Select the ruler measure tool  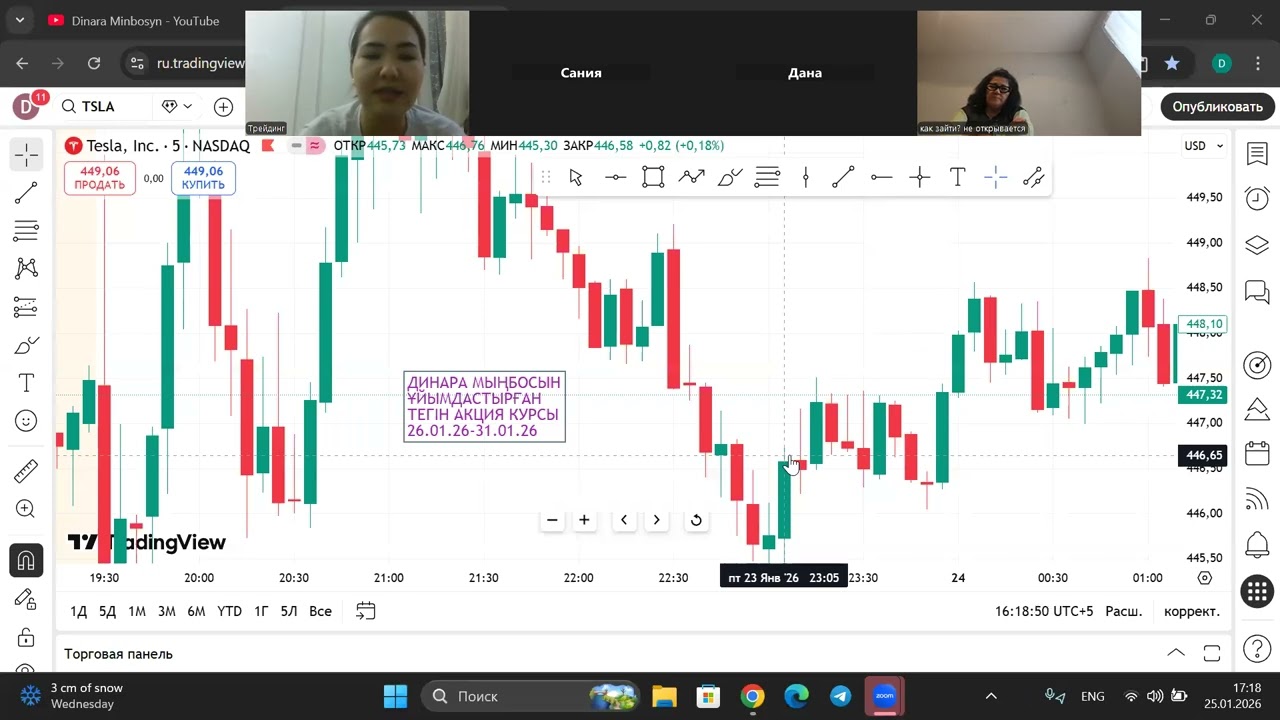pyautogui.click(x=26, y=471)
